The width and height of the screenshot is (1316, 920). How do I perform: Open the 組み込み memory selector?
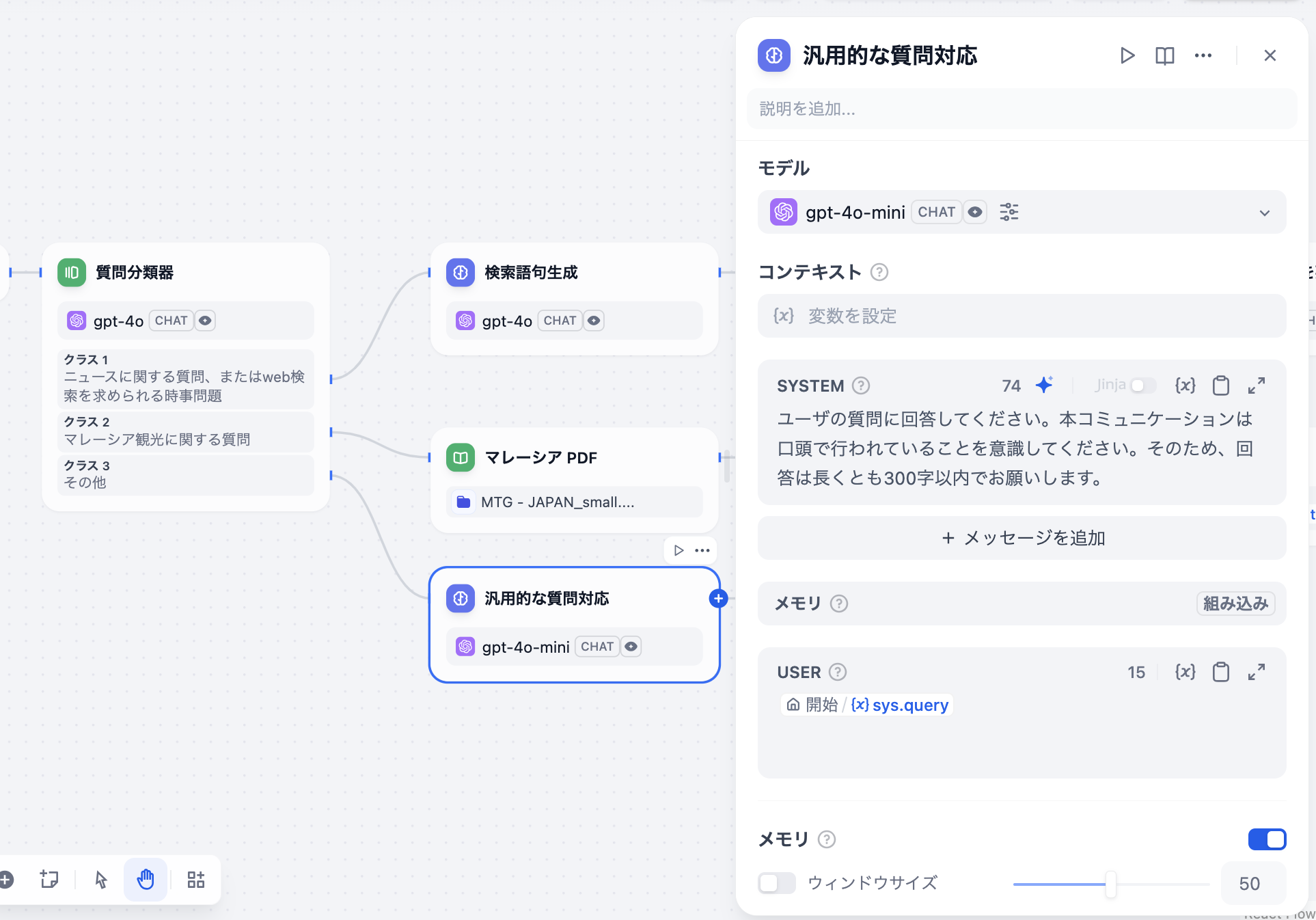(x=1235, y=604)
